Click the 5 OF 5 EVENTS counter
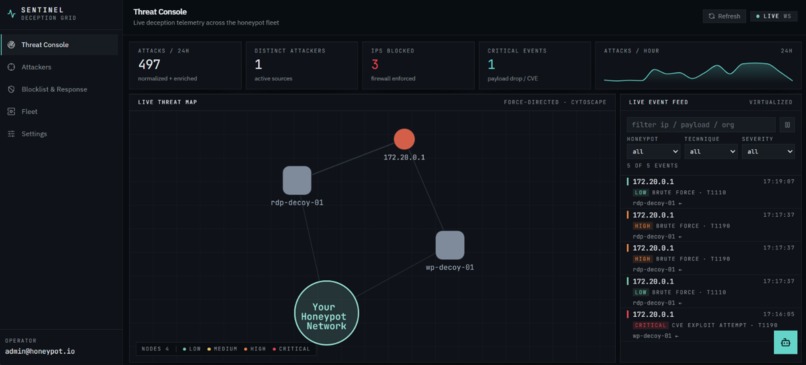This screenshot has height=365, width=806. [x=652, y=166]
